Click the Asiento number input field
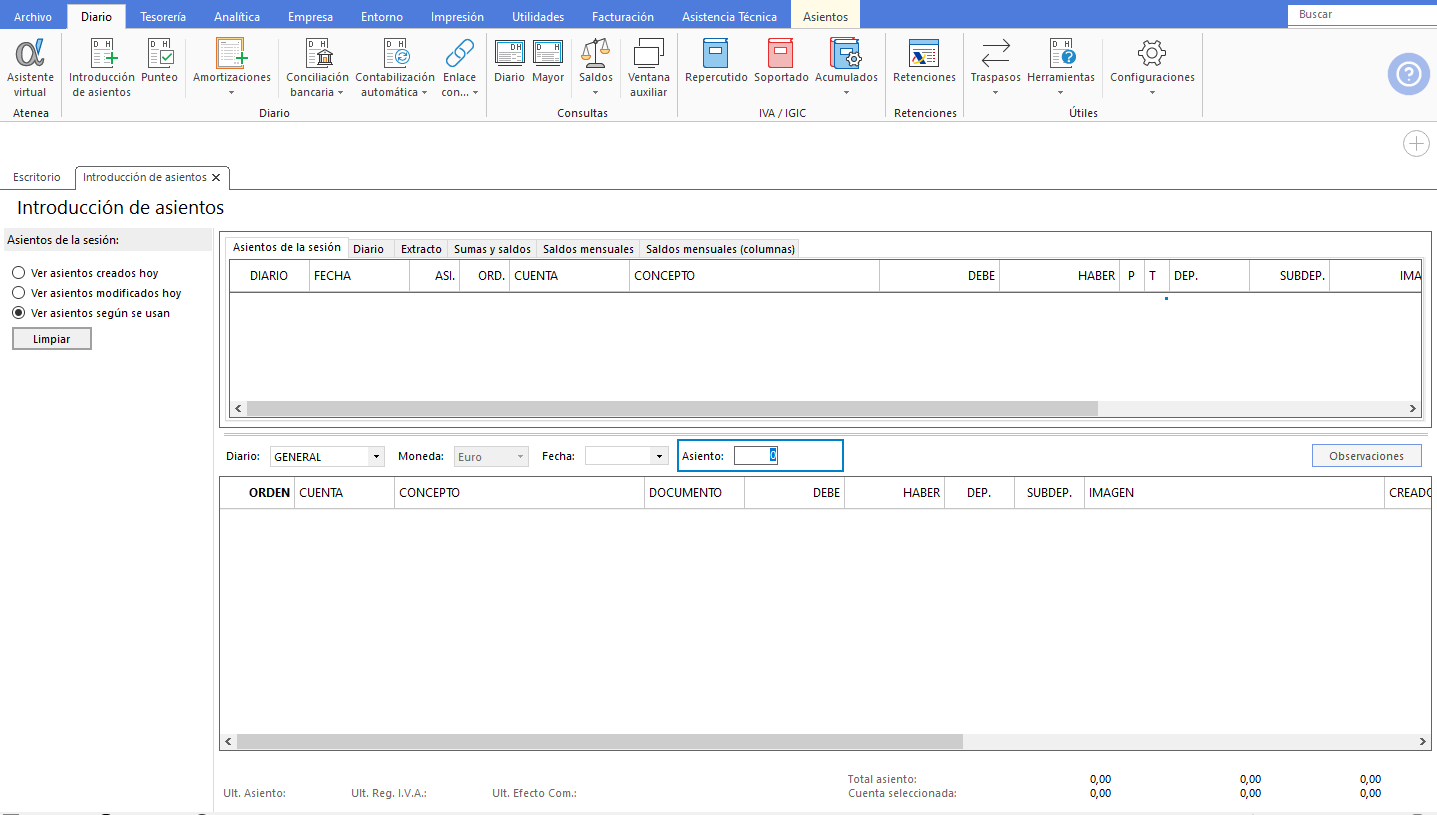 [756, 456]
